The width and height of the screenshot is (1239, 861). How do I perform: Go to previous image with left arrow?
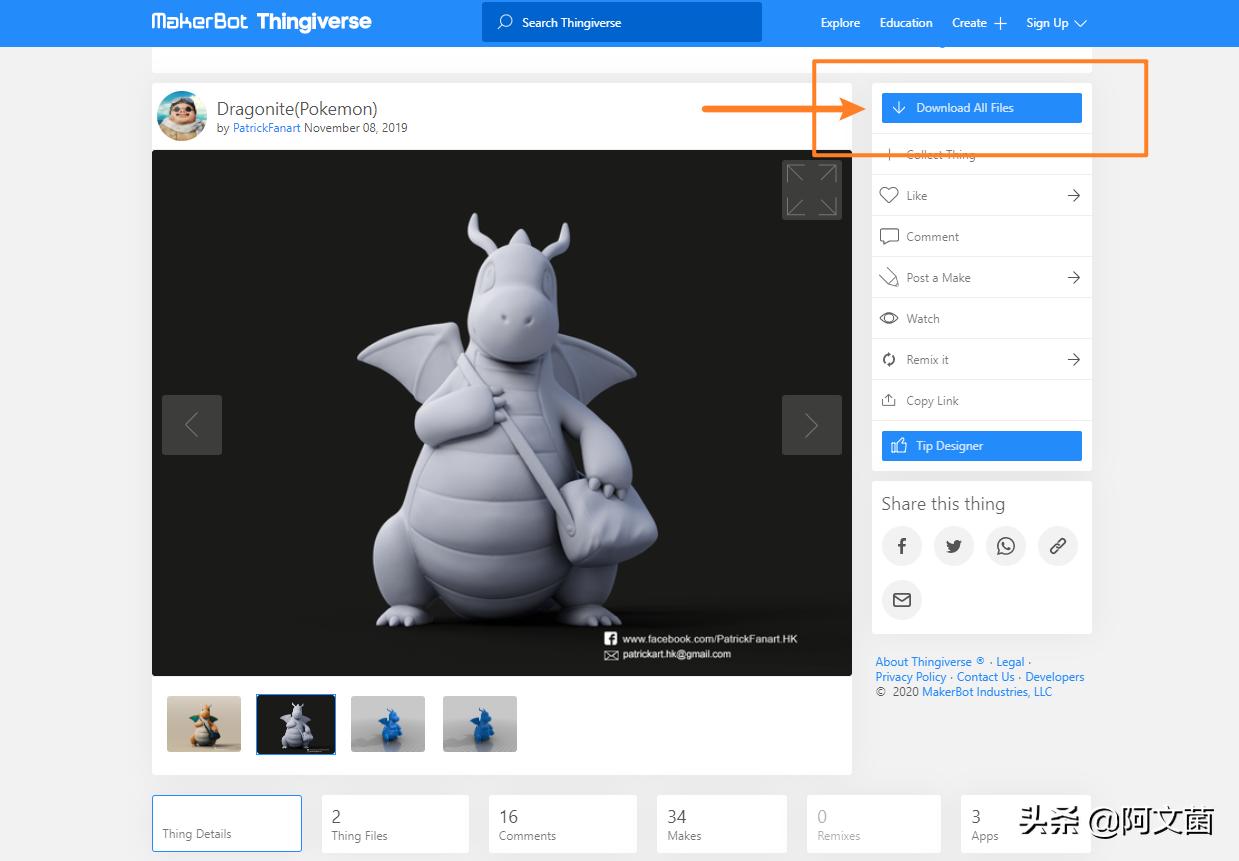[192, 425]
